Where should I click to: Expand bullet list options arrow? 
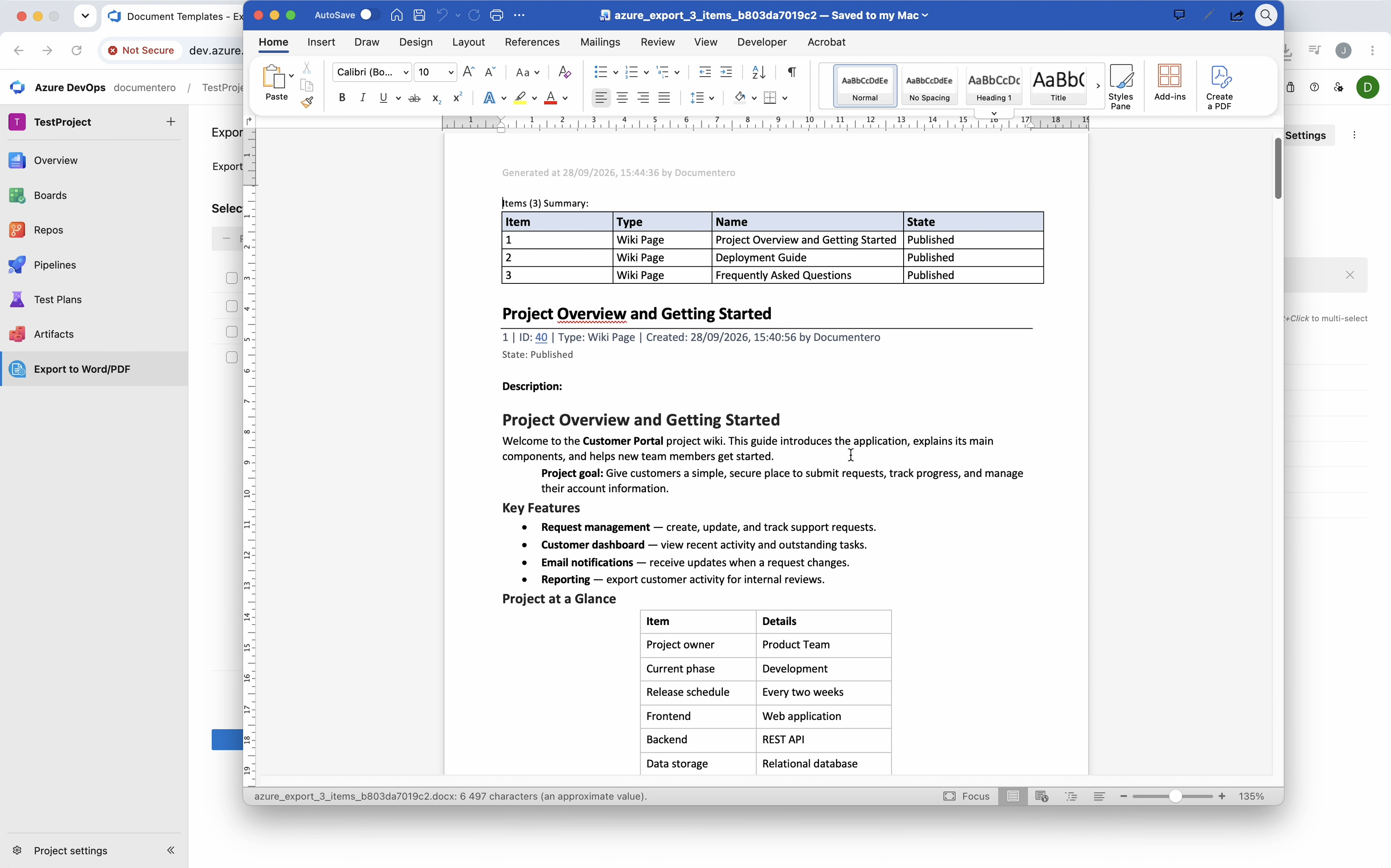coord(616,72)
